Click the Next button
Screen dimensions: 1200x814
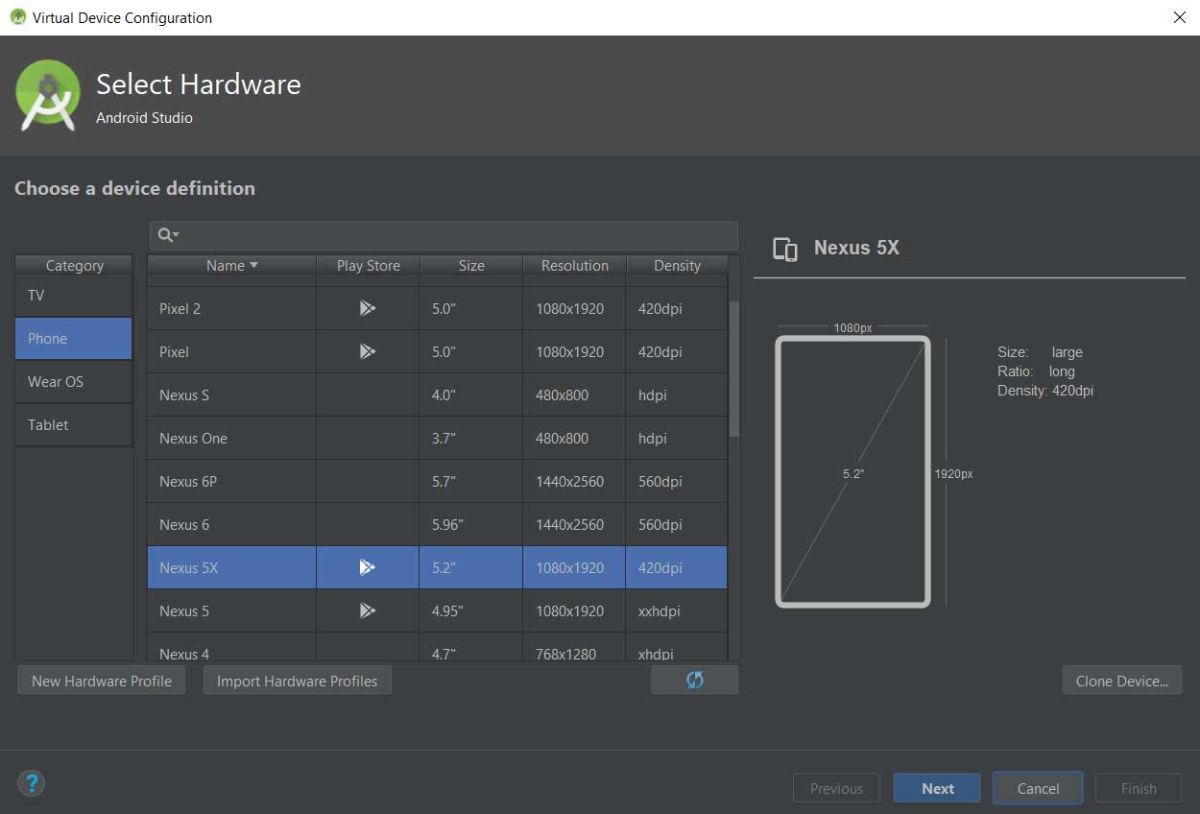click(937, 788)
